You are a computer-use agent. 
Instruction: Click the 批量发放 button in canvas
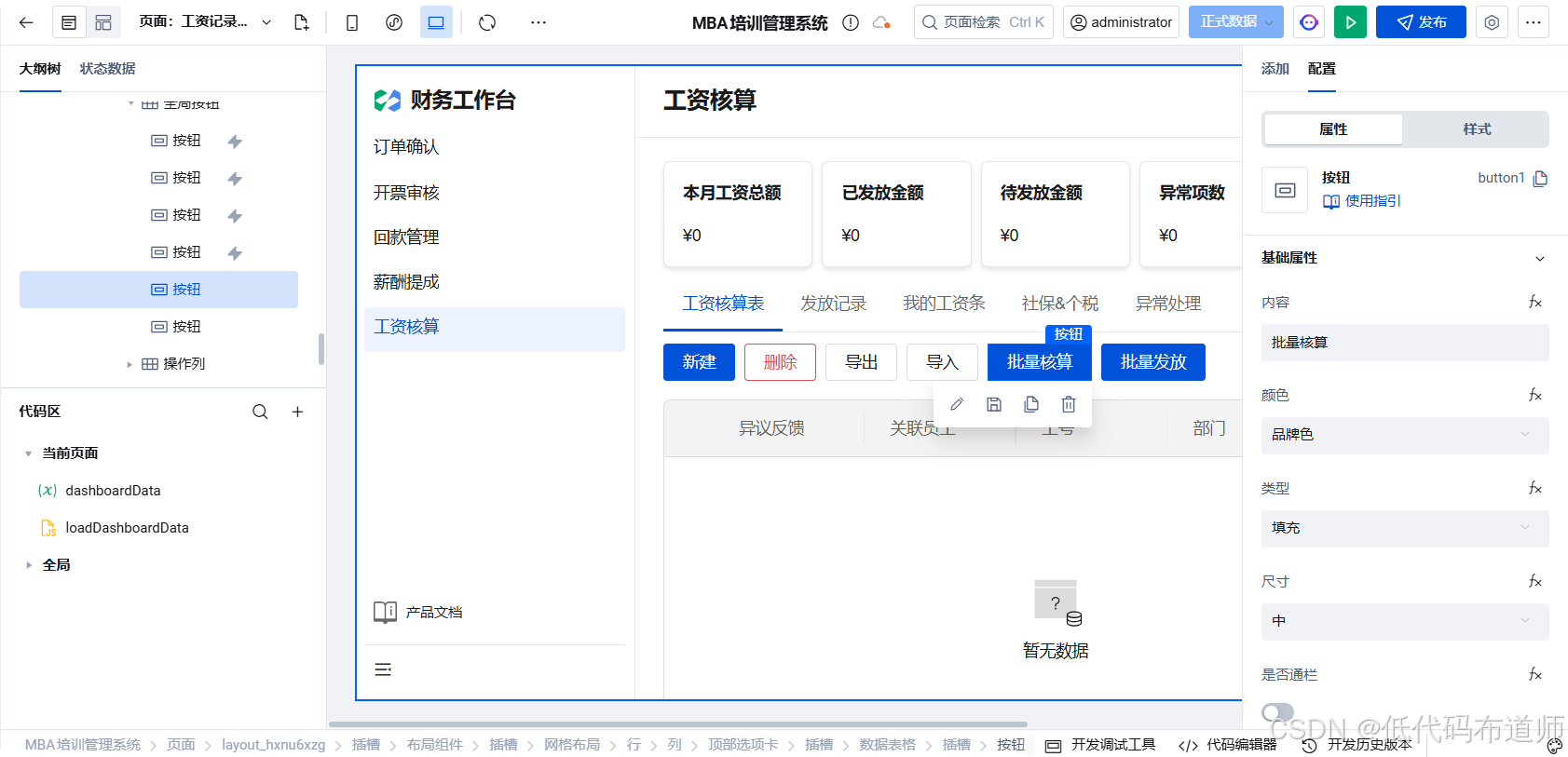coord(1153,362)
